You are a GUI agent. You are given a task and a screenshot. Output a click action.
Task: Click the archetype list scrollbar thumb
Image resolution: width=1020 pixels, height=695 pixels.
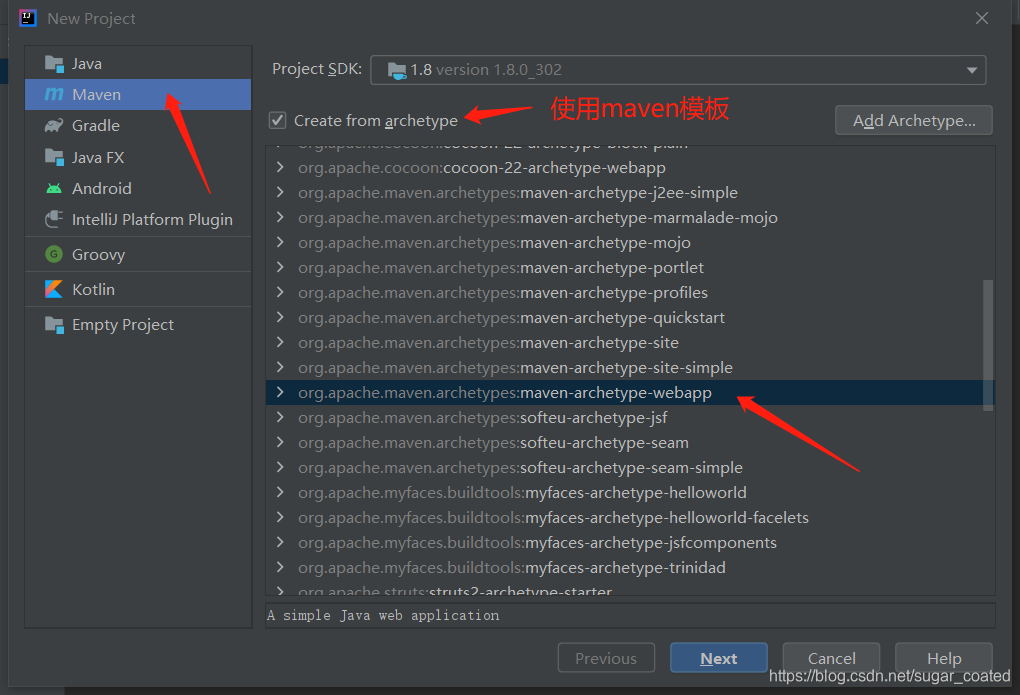(987, 346)
